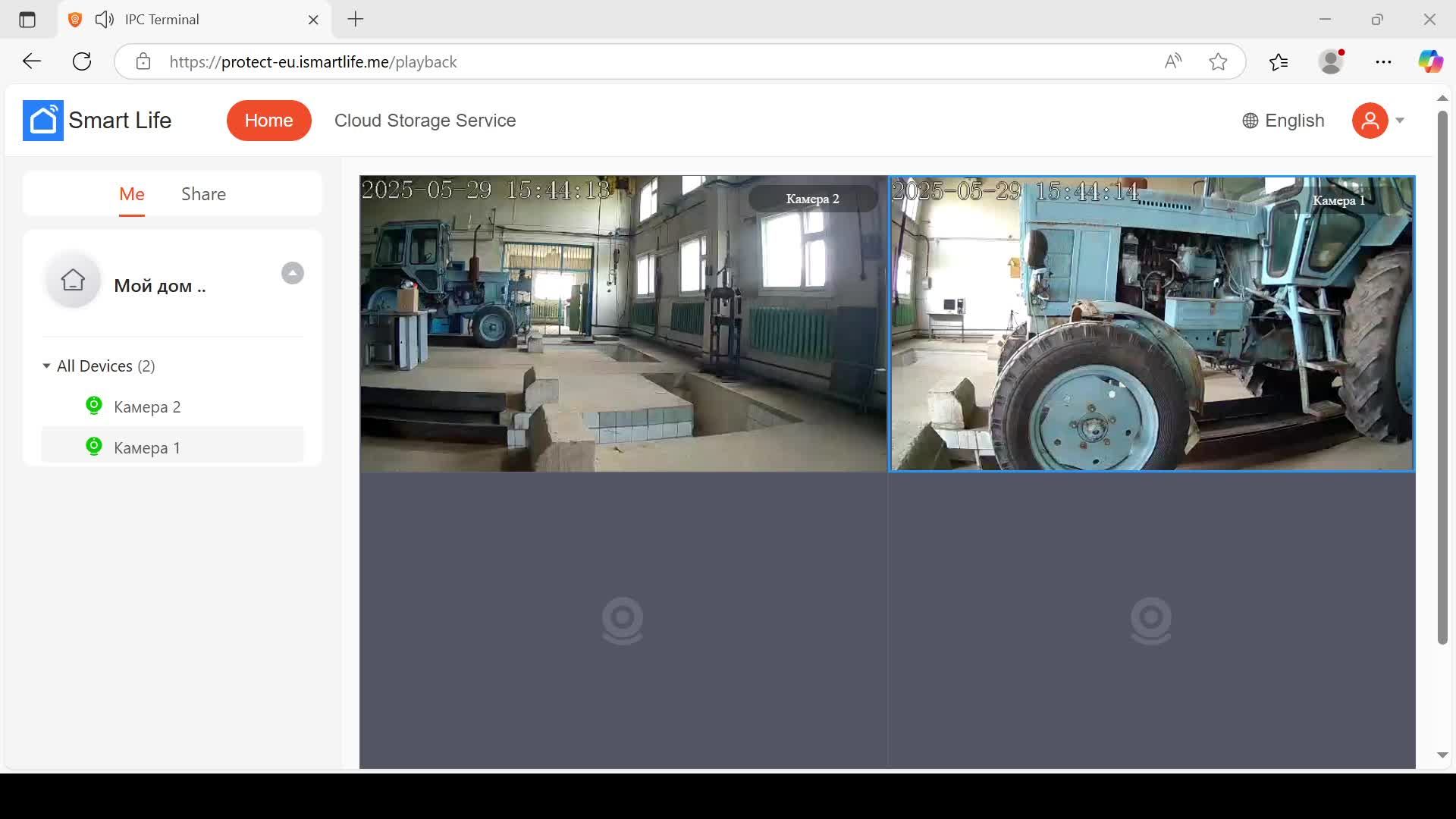The height and width of the screenshot is (819, 1456).
Task: Click the green status icon for Камера 1
Action: click(x=94, y=447)
